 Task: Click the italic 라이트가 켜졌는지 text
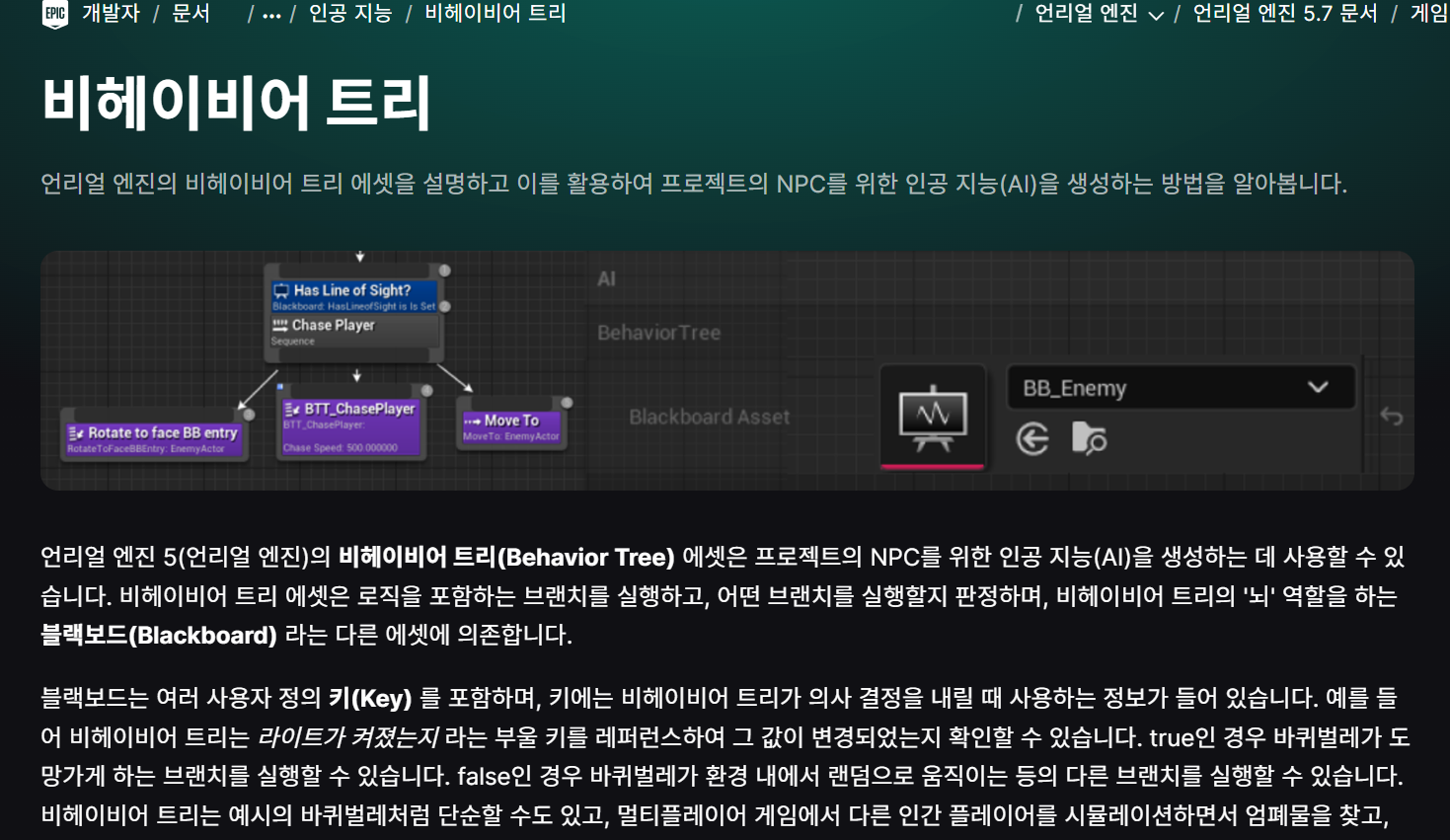pyautogui.click(x=348, y=737)
